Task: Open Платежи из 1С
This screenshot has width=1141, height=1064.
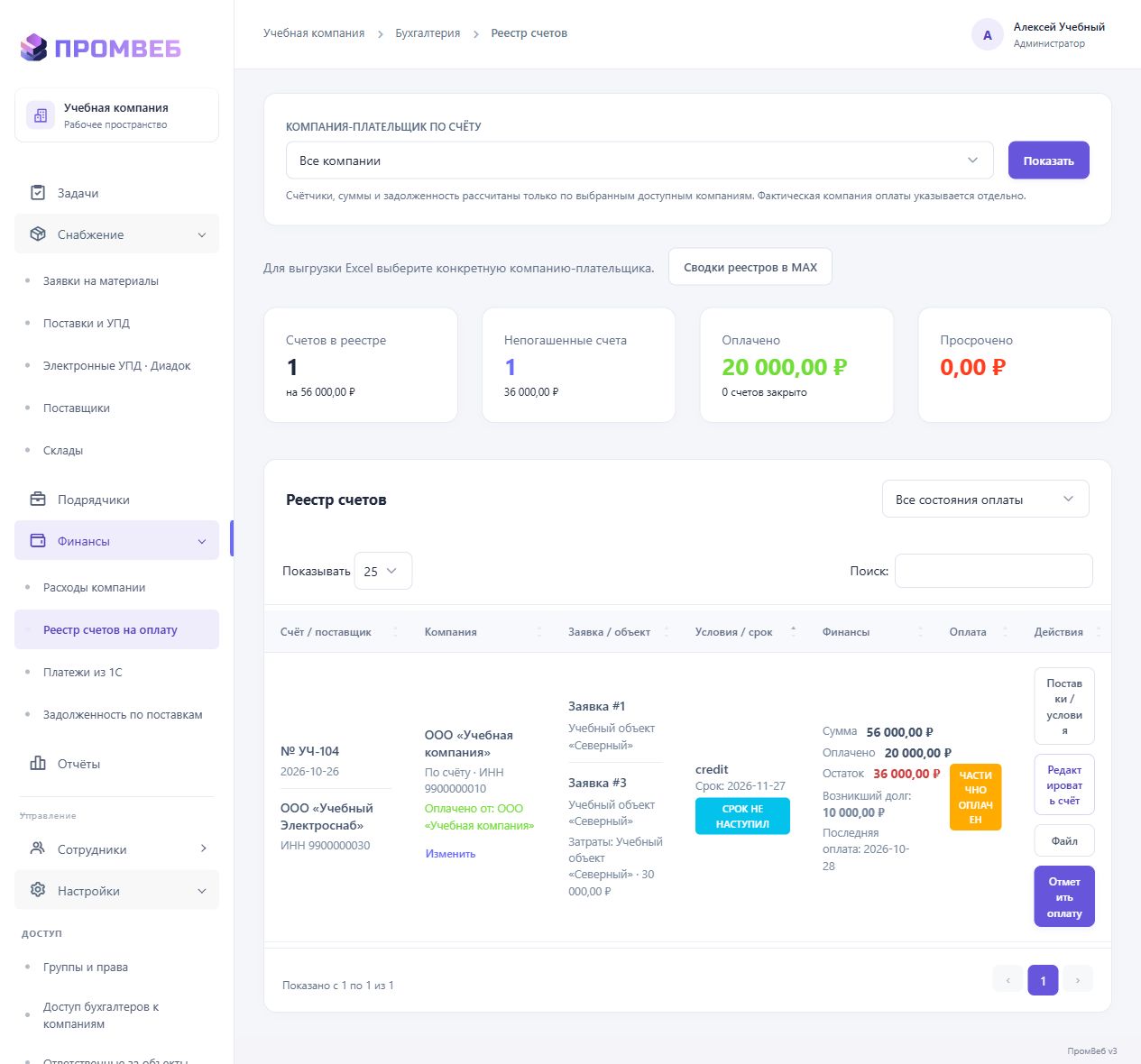Action: pyautogui.click(x=83, y=673)
